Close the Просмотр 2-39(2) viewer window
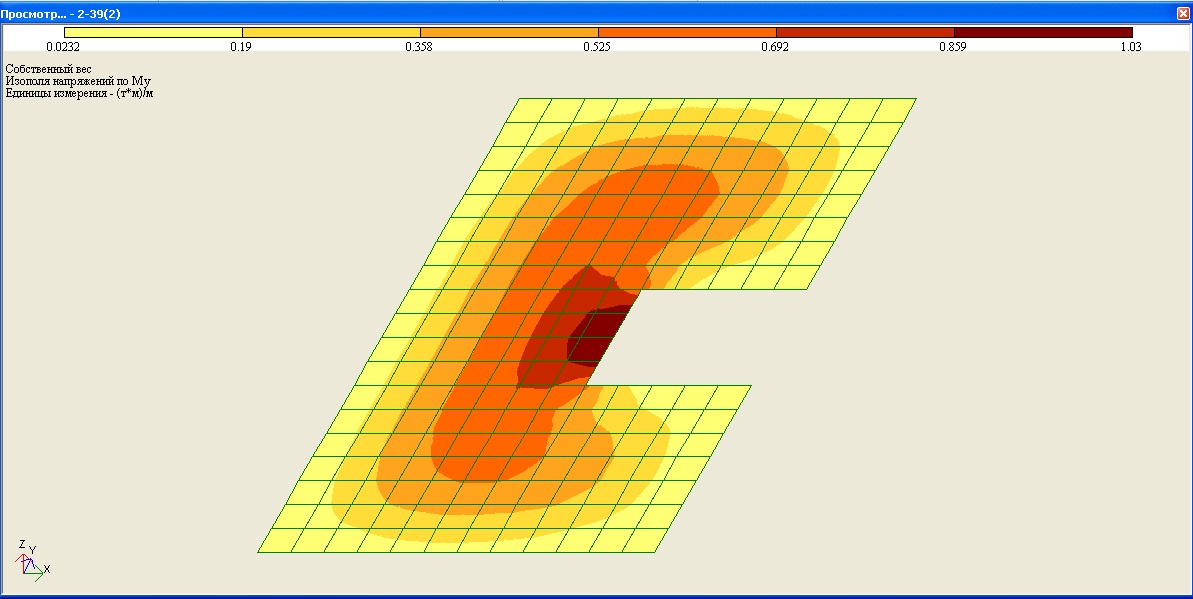 1183,14
